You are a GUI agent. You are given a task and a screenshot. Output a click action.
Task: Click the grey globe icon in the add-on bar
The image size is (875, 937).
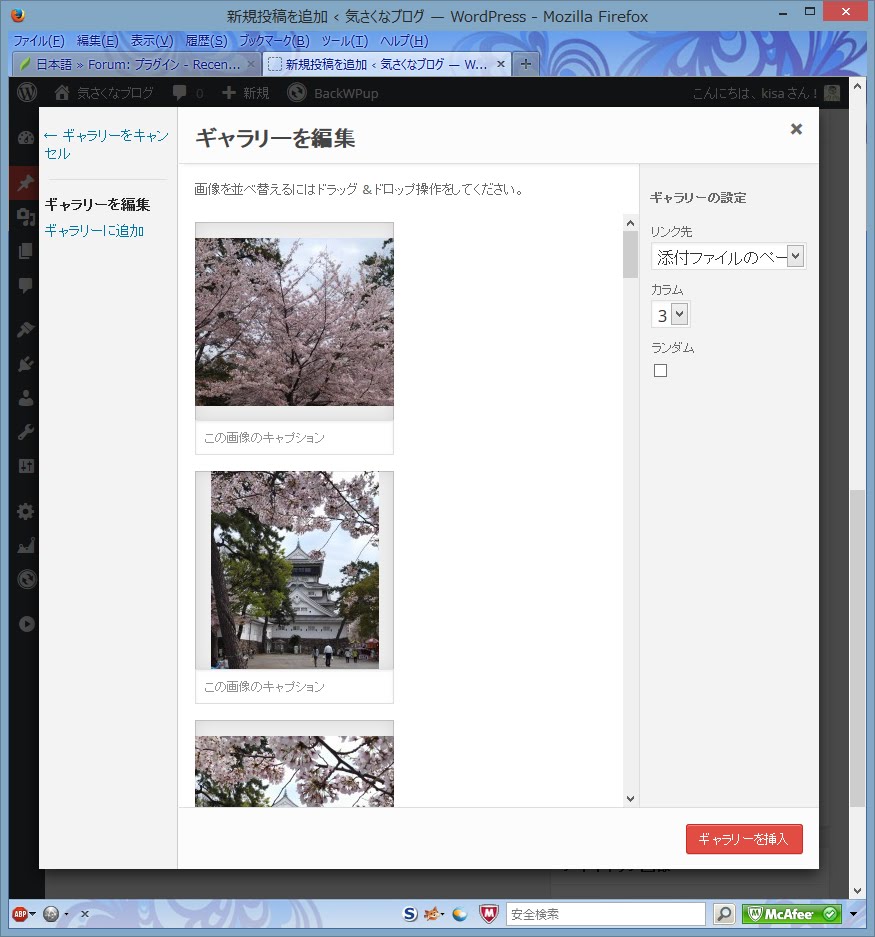51,914
